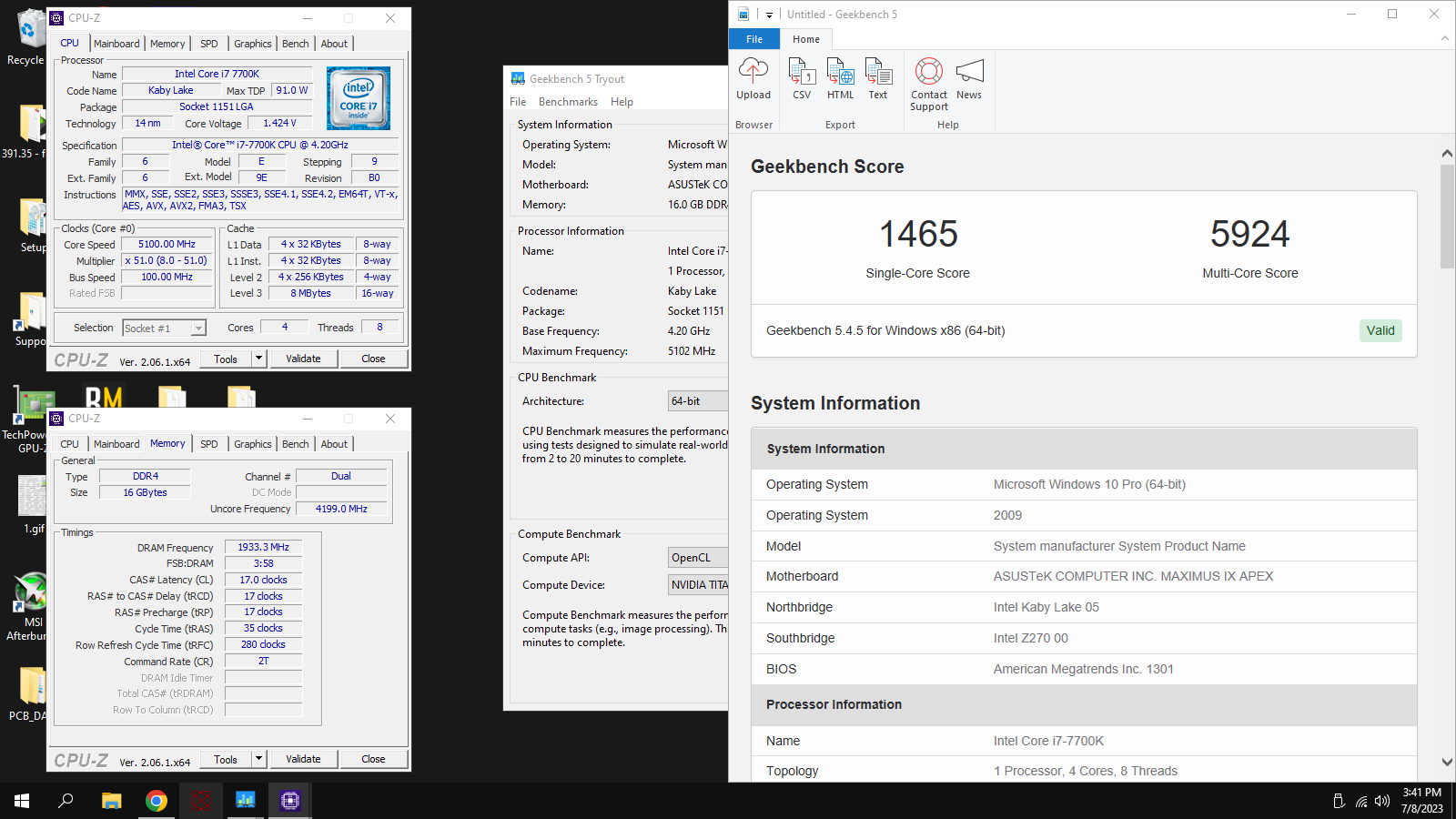Switch to Memory tab in top CPU-Z

tap(167, 44)
